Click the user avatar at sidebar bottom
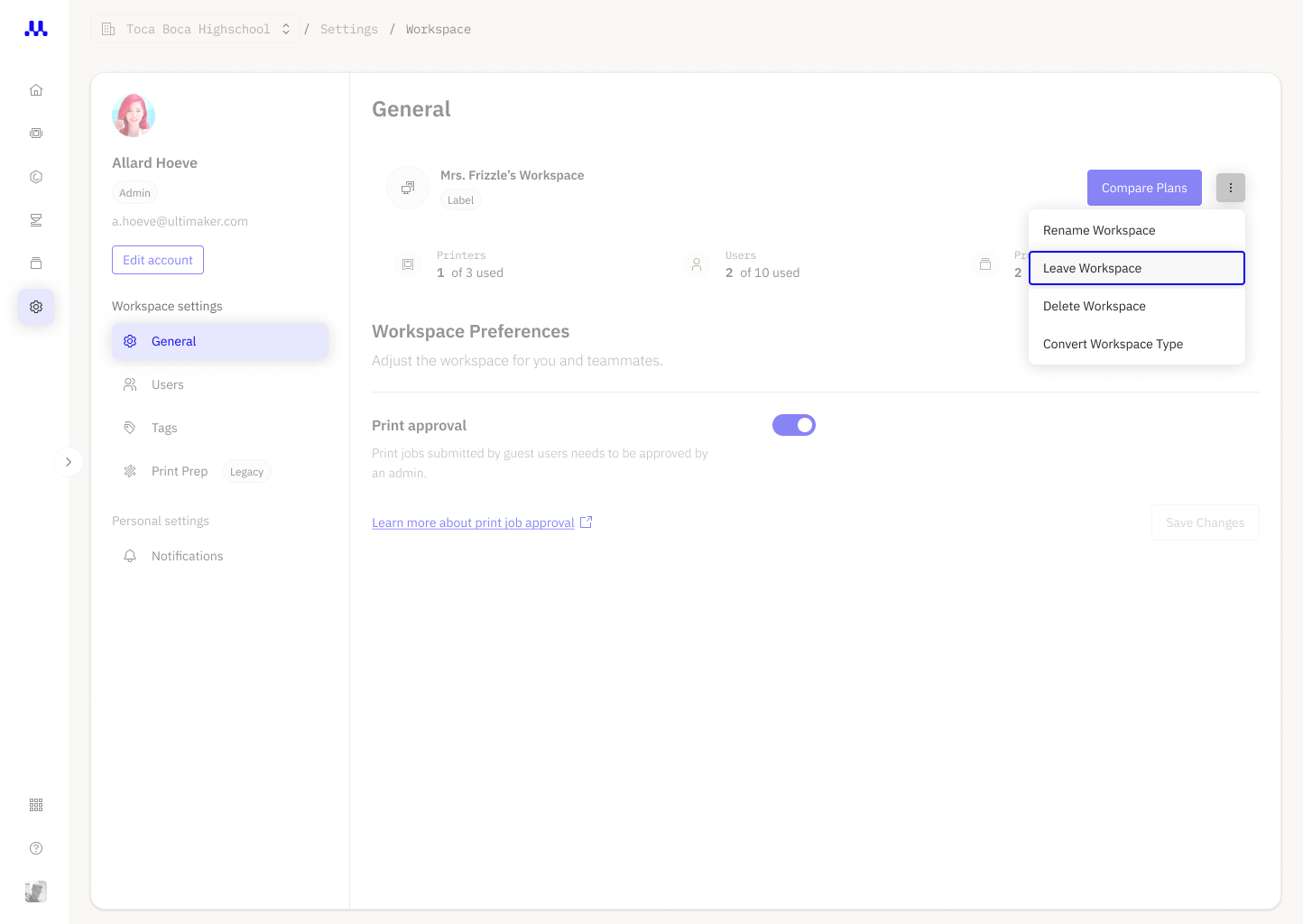The height and width of the screenshot is (924, 1303). tap(36, 892)
